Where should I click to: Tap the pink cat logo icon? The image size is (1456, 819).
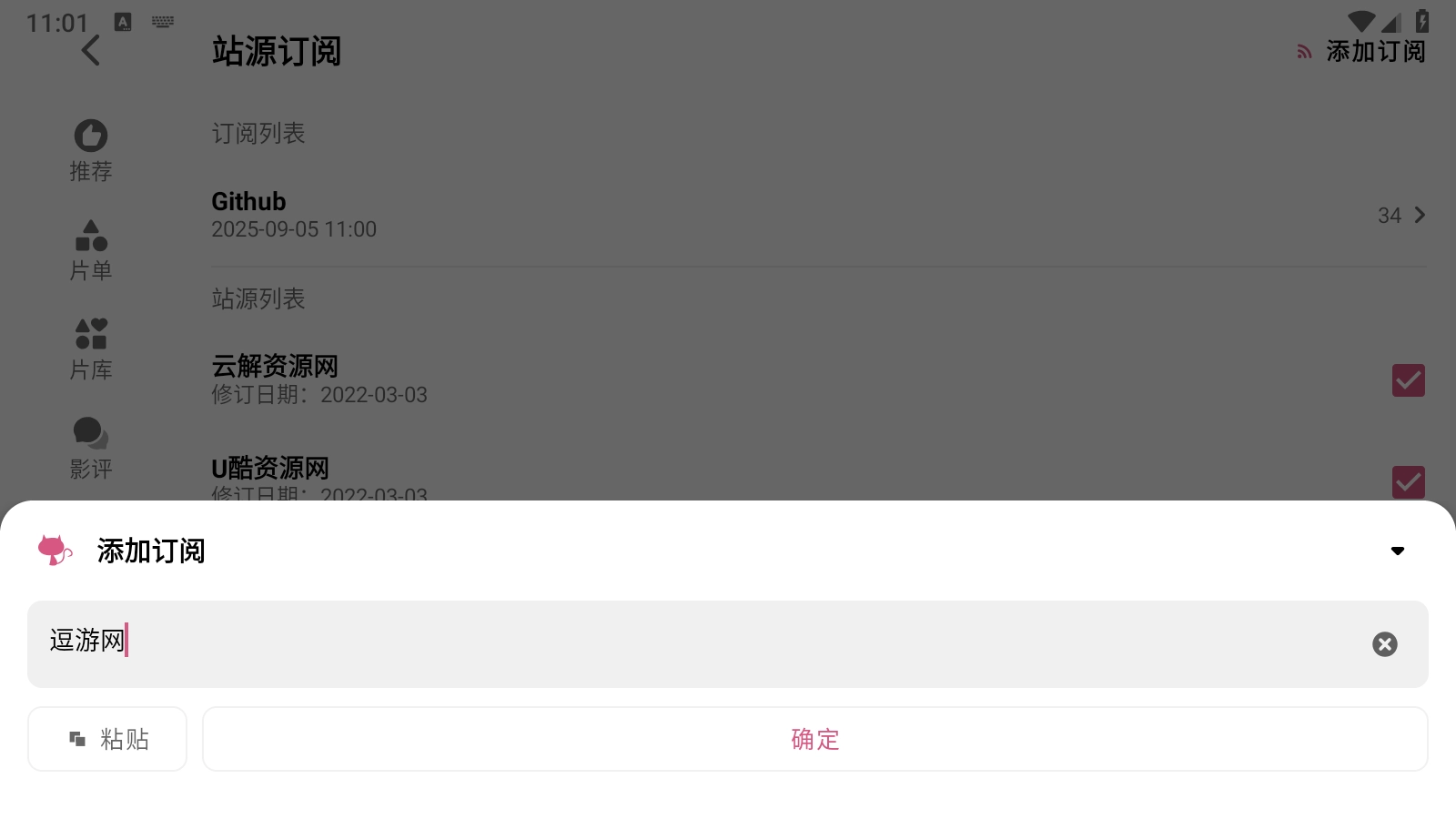55,551
